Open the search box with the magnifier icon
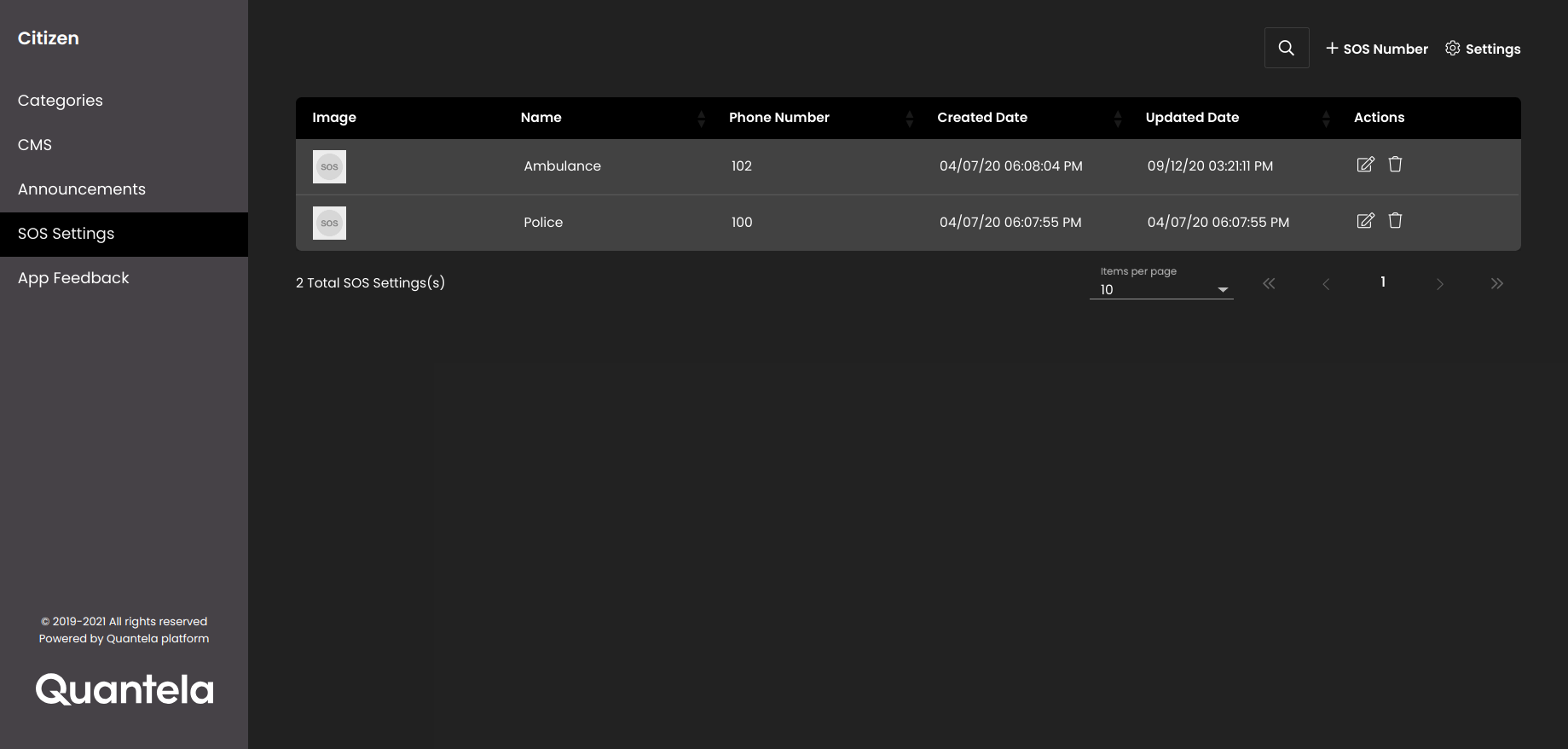1568x749 pixels. pos(1287,48)
